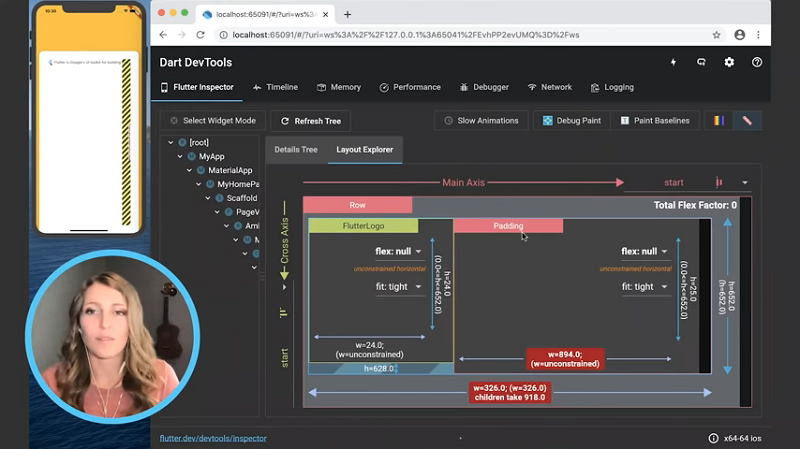Collapse the MyHomePage tree node
This screenshot has height=449, width=800.
point(198,184)
